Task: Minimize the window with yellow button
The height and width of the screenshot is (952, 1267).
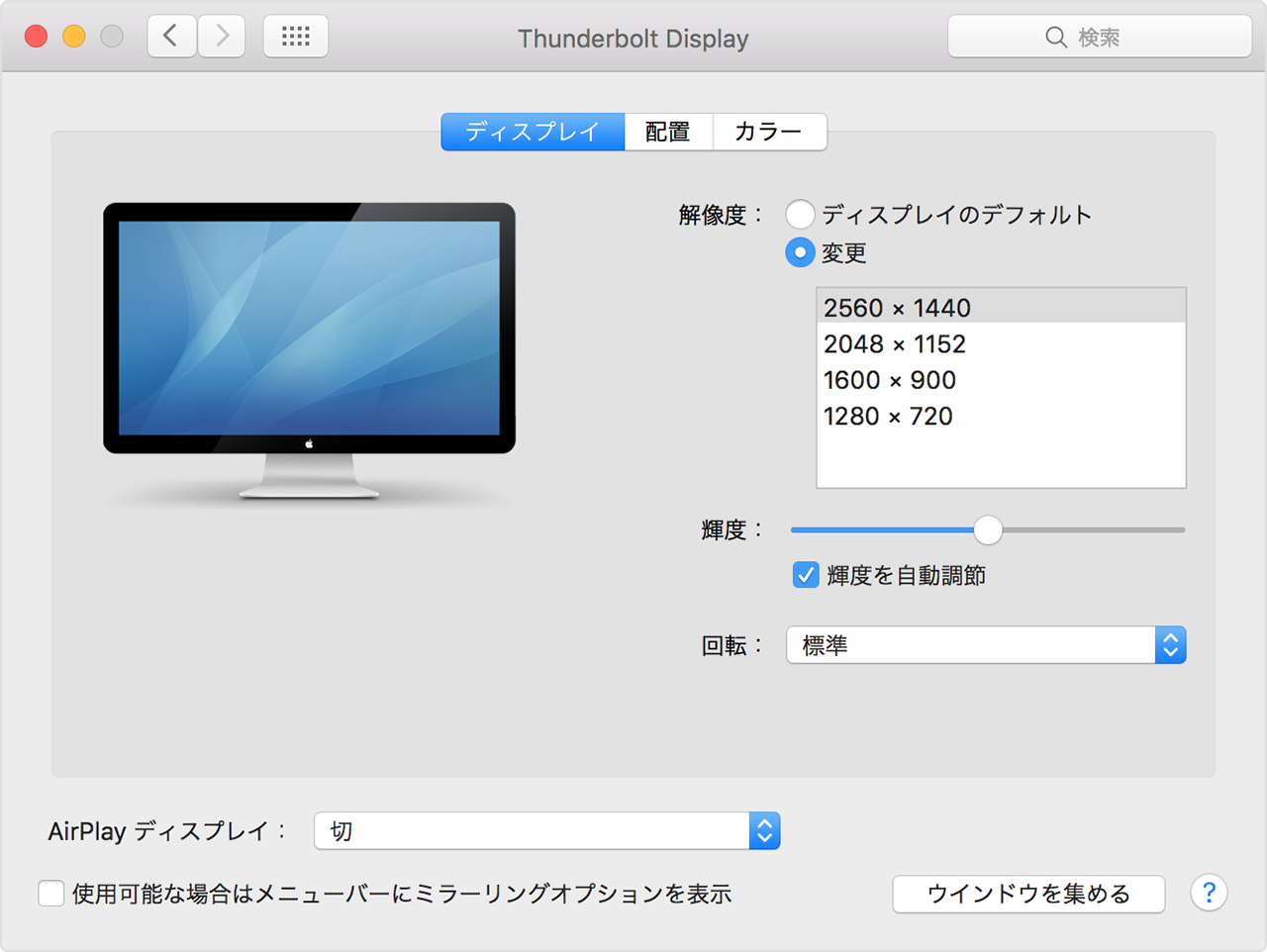Action: click(74, 37)
